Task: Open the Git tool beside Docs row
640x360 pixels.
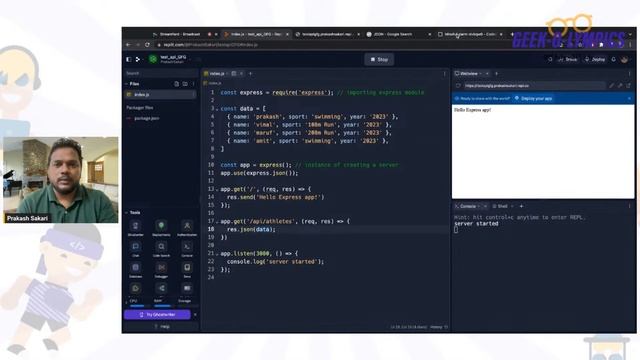Action: pyautogui.click(x=161, y=289)
